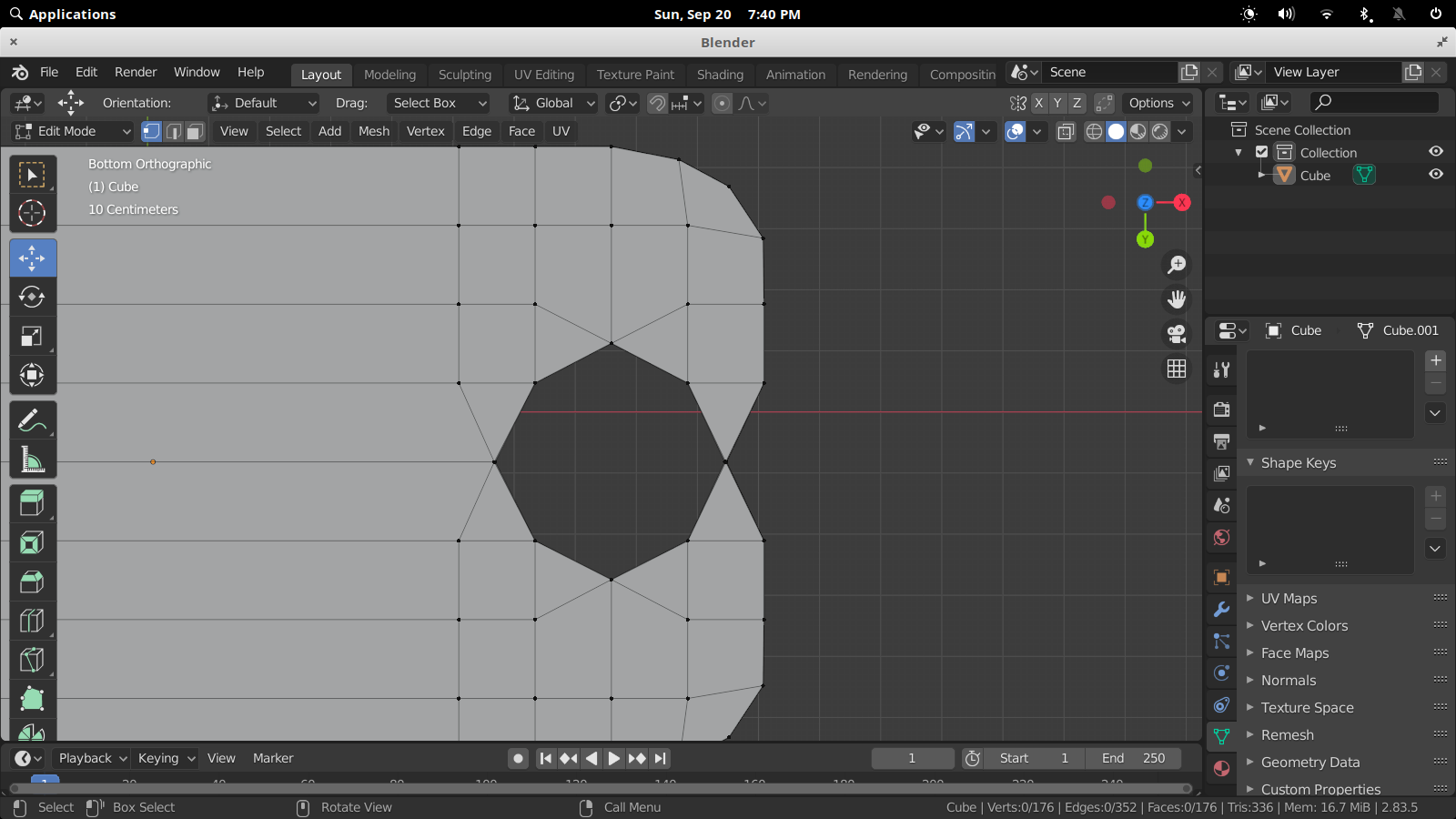
Task: Activate the Annotate pencil tool
Action: point(32,420)
